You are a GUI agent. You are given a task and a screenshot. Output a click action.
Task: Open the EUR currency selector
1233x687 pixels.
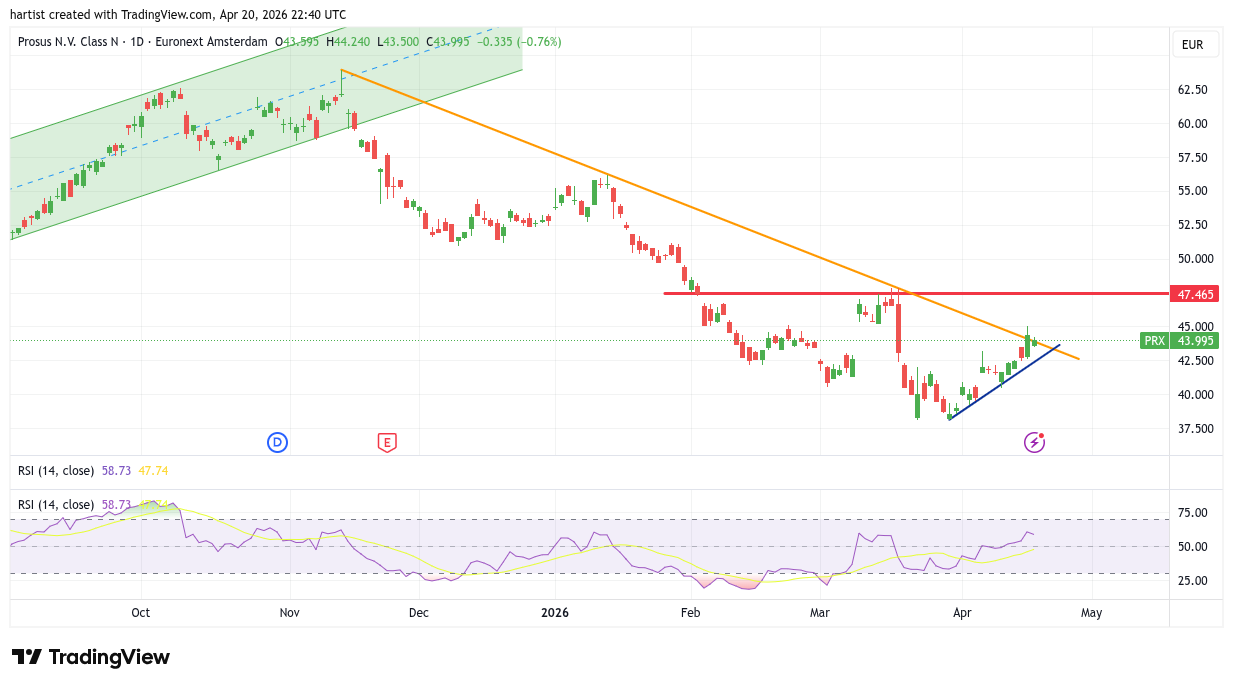[x=1194, y=44]
